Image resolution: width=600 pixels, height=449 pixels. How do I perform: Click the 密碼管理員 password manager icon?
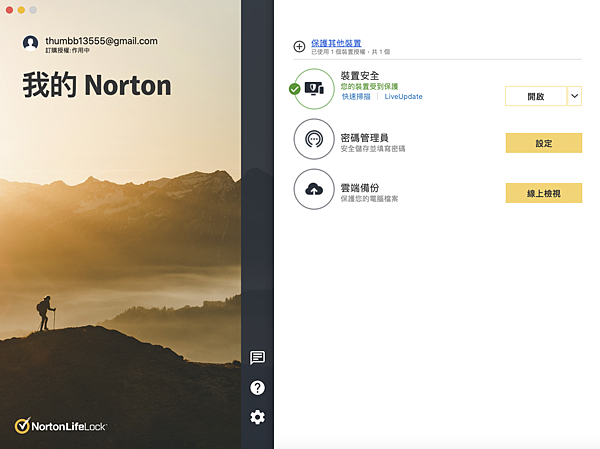pyautogui.click(x=314, y=139)
